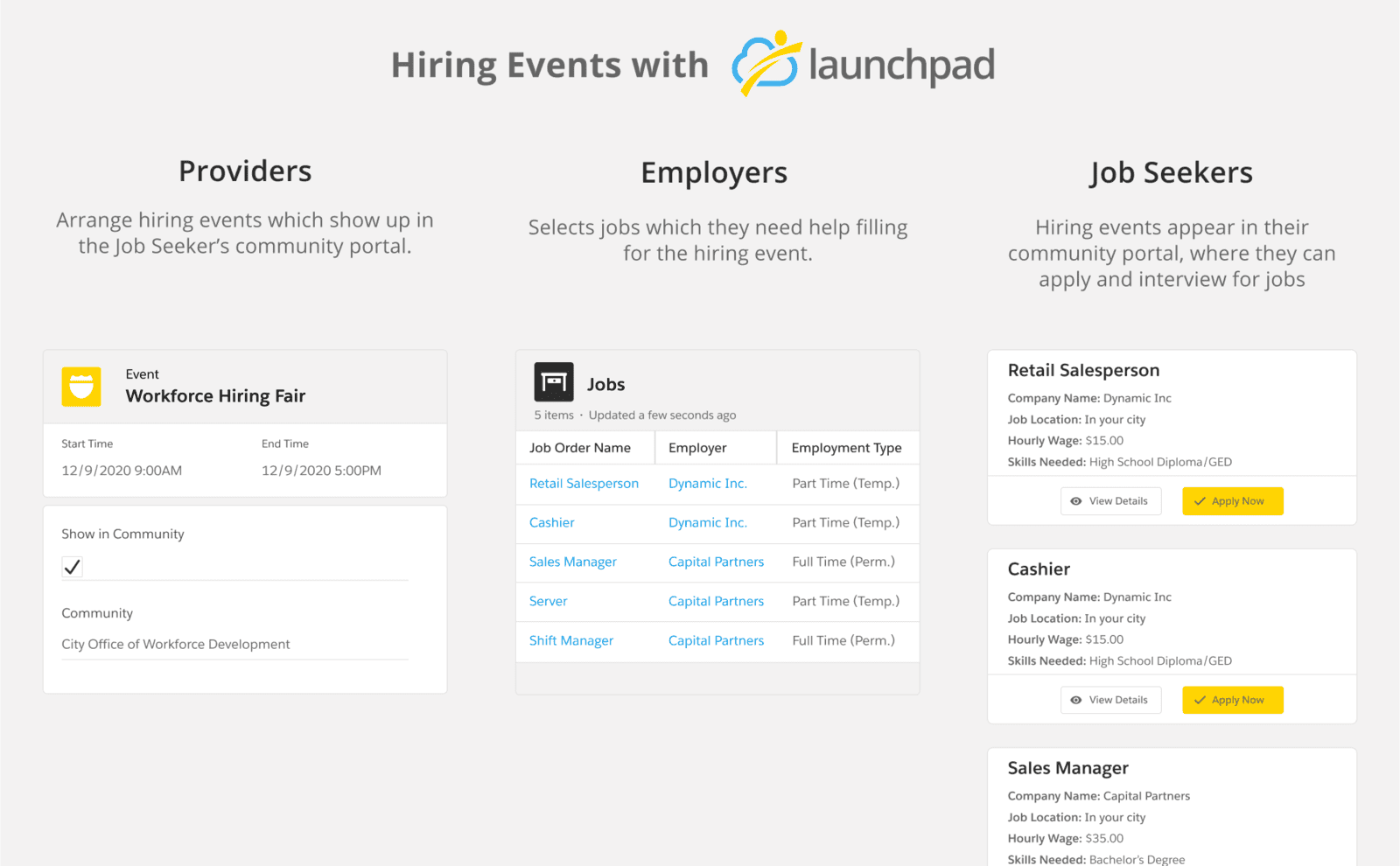Open Capital Partners link for Server row

tap(716, 602)
